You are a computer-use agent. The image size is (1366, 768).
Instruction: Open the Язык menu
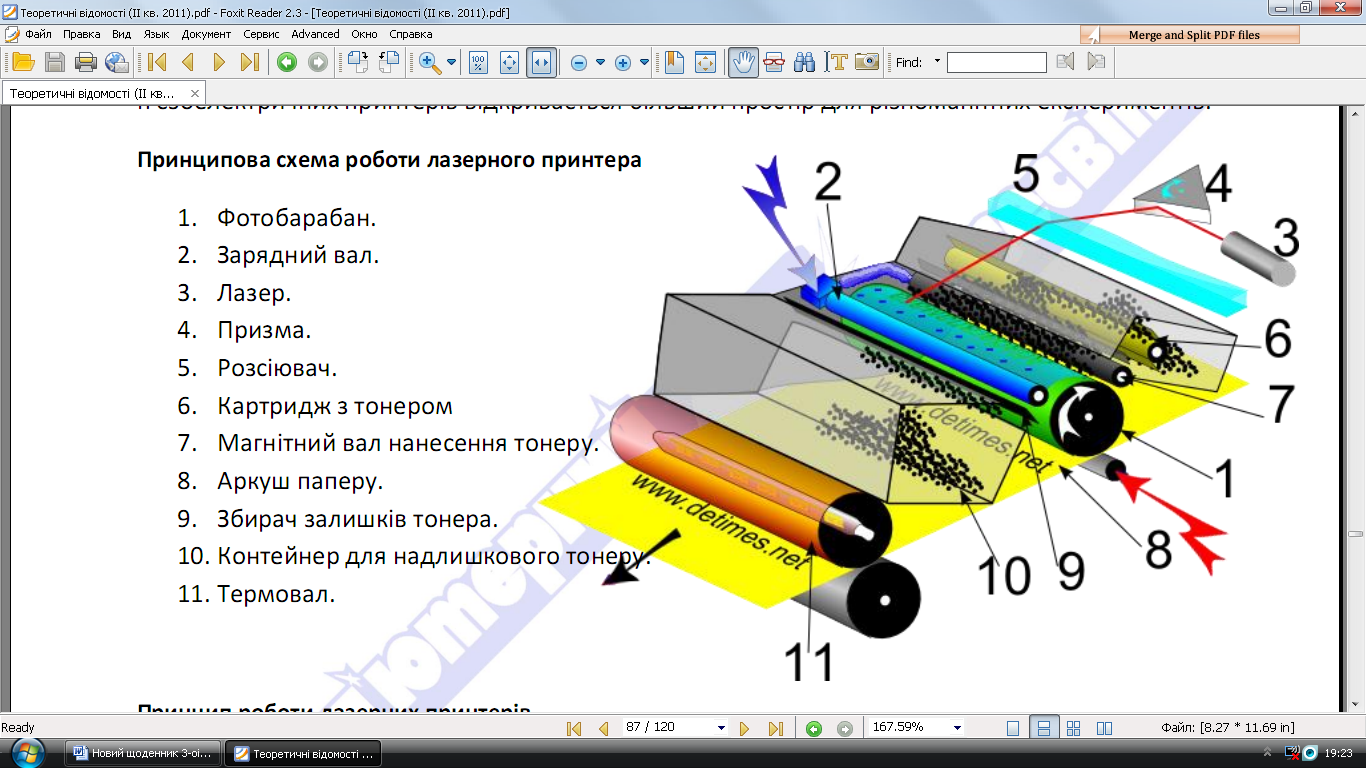pos(156,34)
